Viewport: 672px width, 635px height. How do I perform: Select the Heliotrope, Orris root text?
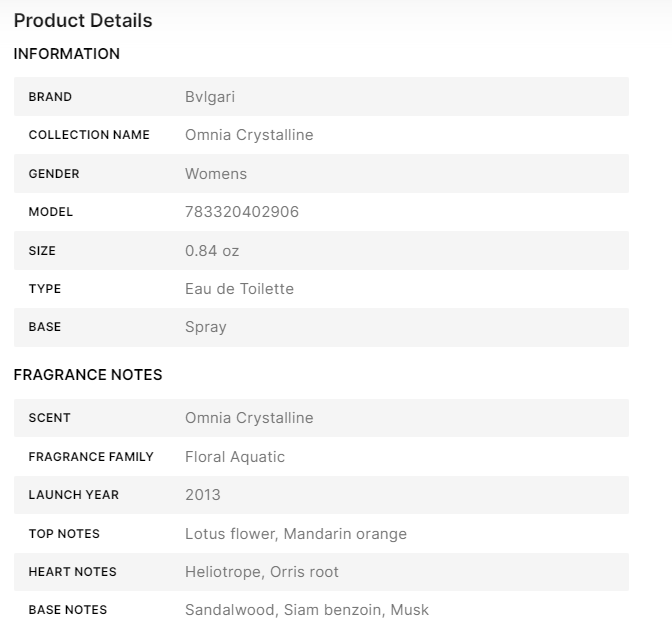(262, 572)
